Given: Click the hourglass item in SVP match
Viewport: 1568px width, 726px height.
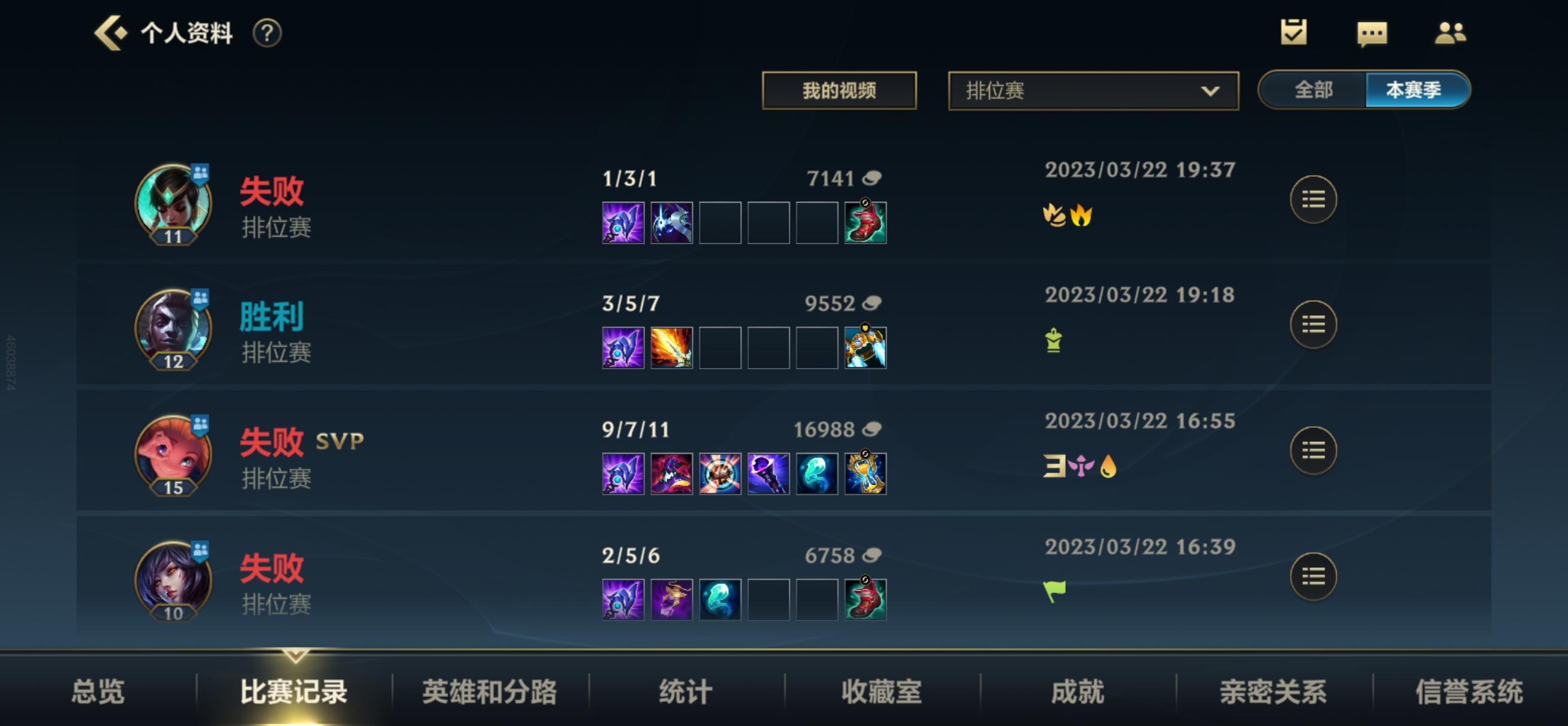Looking at the screenshot, I should 865,473.
